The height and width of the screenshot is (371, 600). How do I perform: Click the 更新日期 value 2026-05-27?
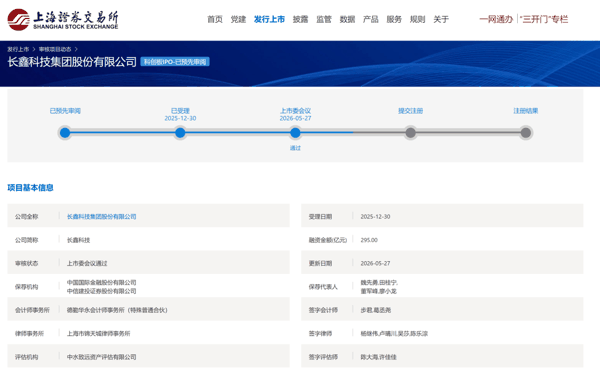tap(375, 263)
